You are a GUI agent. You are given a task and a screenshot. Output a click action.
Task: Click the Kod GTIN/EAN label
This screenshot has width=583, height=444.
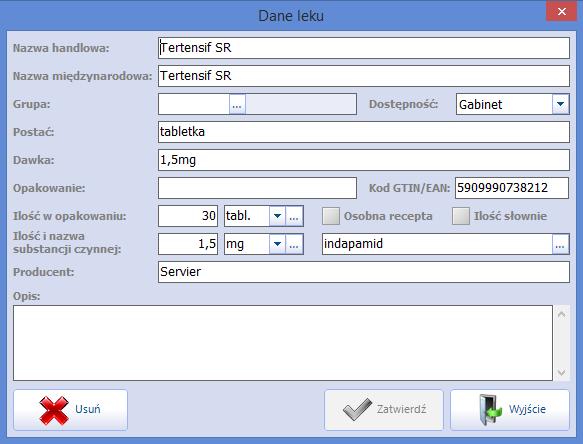coord(409,188)
